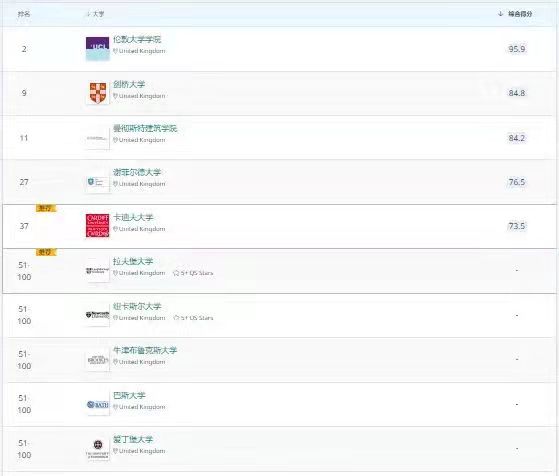Click the 5+ QS Stars badge for 拉夫堡大学
This screenshot has width=559, height=476.
pyautogui.click(x=193, y=273)
